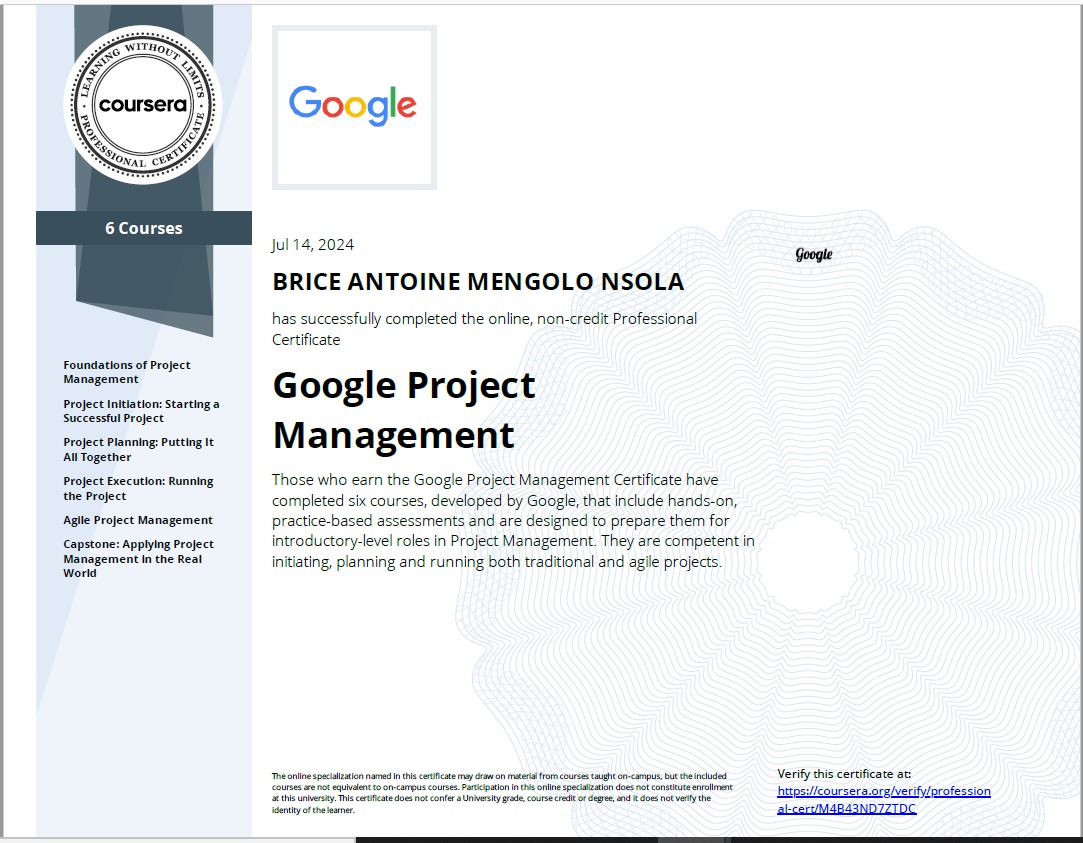Click Project Execution: Running the Project
The width and height of the screenshot is (1083, 843).
click(137, 488)
